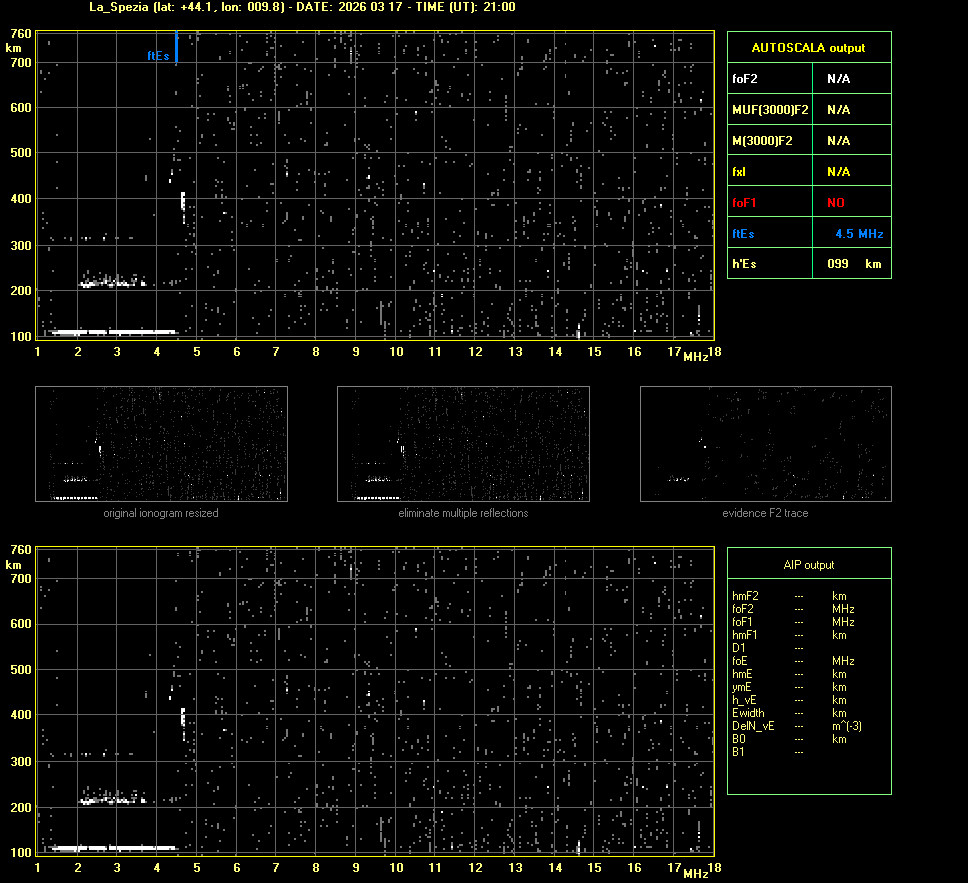Click the M(3000)F2 row label
The height and width of the screenshot is (883, 968).
point(762,140)
